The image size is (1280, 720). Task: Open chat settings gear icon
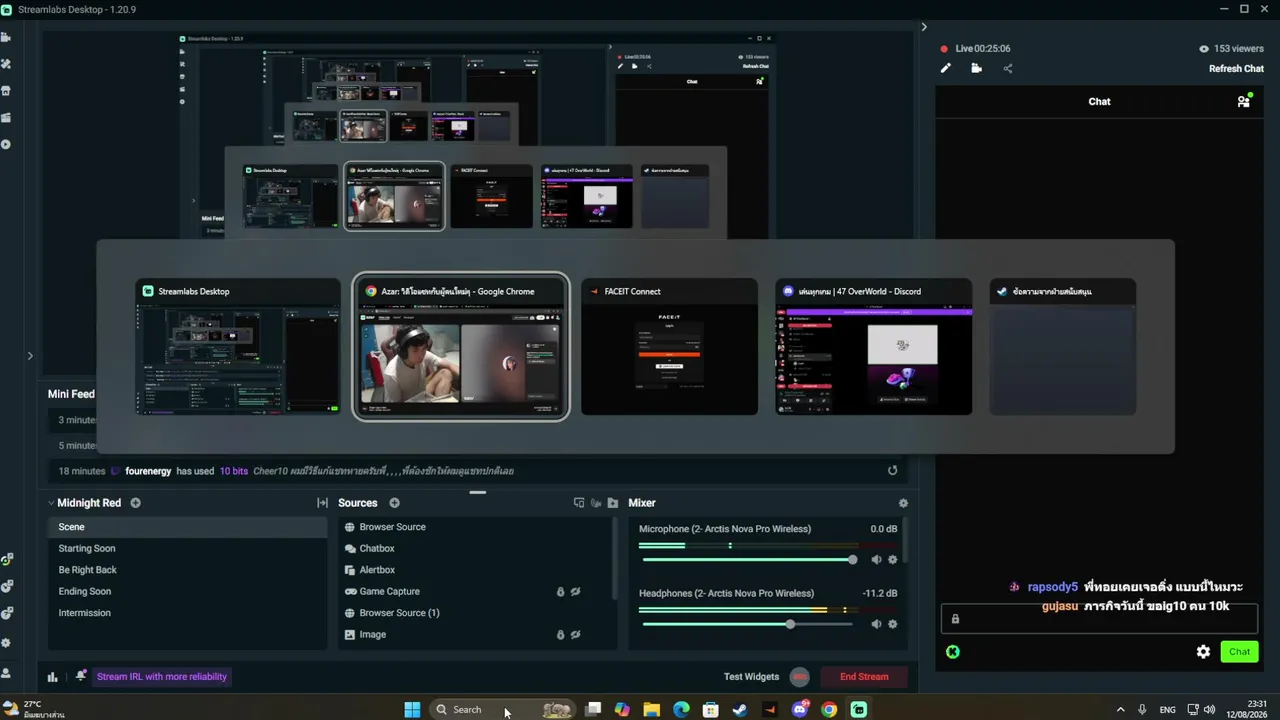(x=1203, y=652)
